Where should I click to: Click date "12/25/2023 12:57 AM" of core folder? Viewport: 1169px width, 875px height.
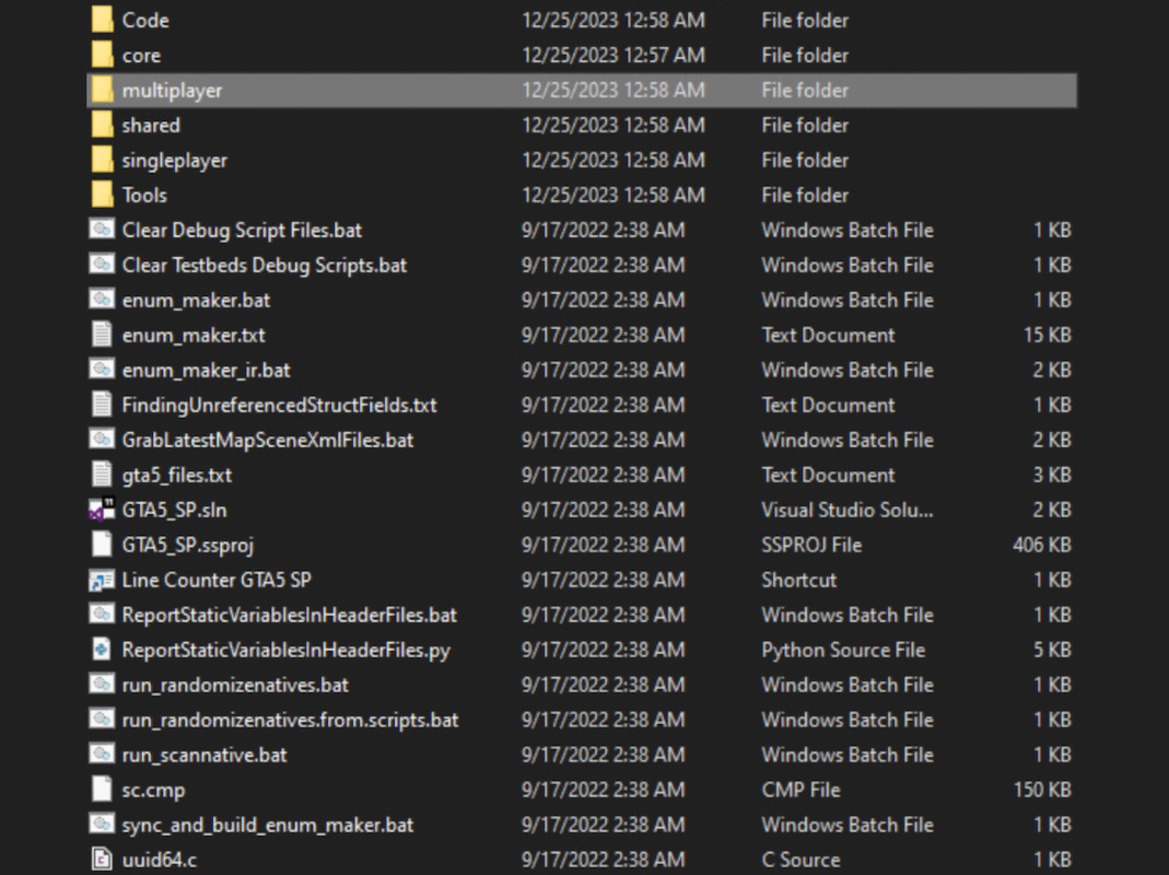[613, 55]
